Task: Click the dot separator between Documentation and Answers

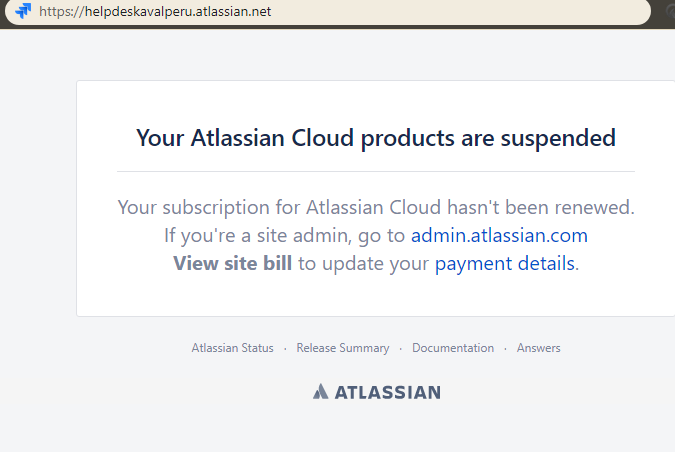Action: tap(505, 349)
